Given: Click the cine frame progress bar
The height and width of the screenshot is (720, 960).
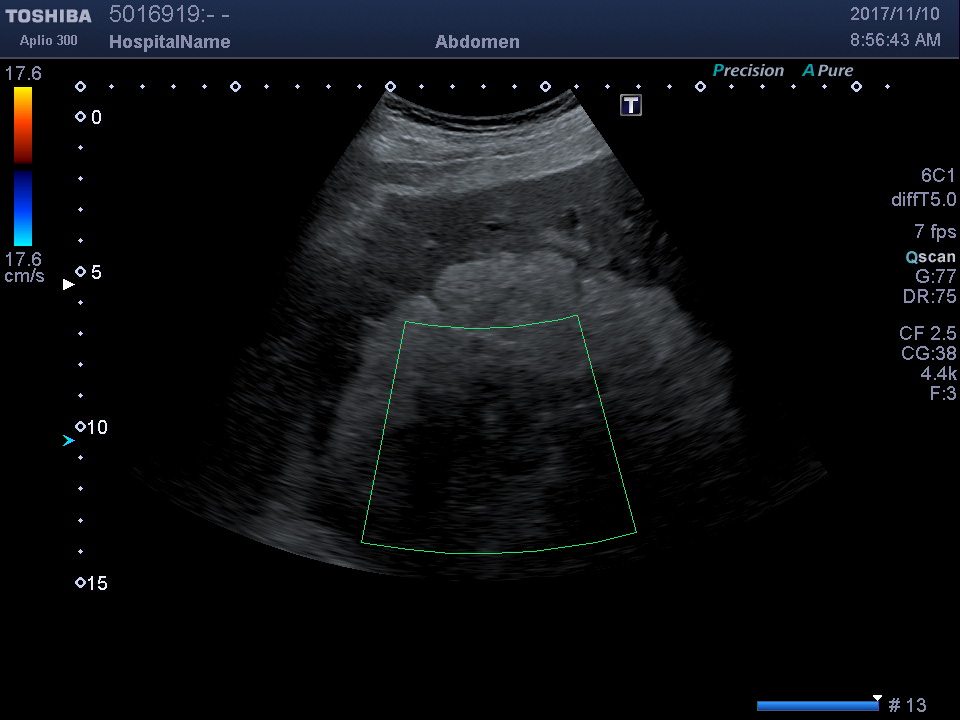Looking at the screenshot, I should click(817, 706).
